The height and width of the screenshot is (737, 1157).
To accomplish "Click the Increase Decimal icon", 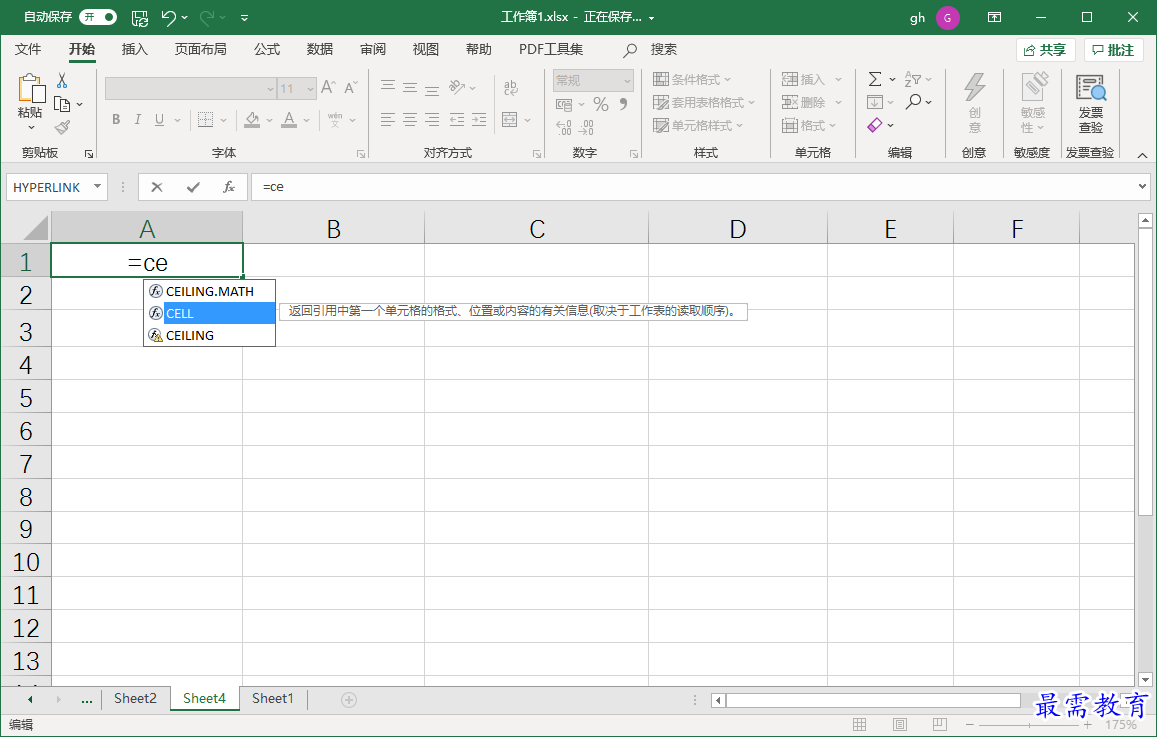I will (564, 128).
